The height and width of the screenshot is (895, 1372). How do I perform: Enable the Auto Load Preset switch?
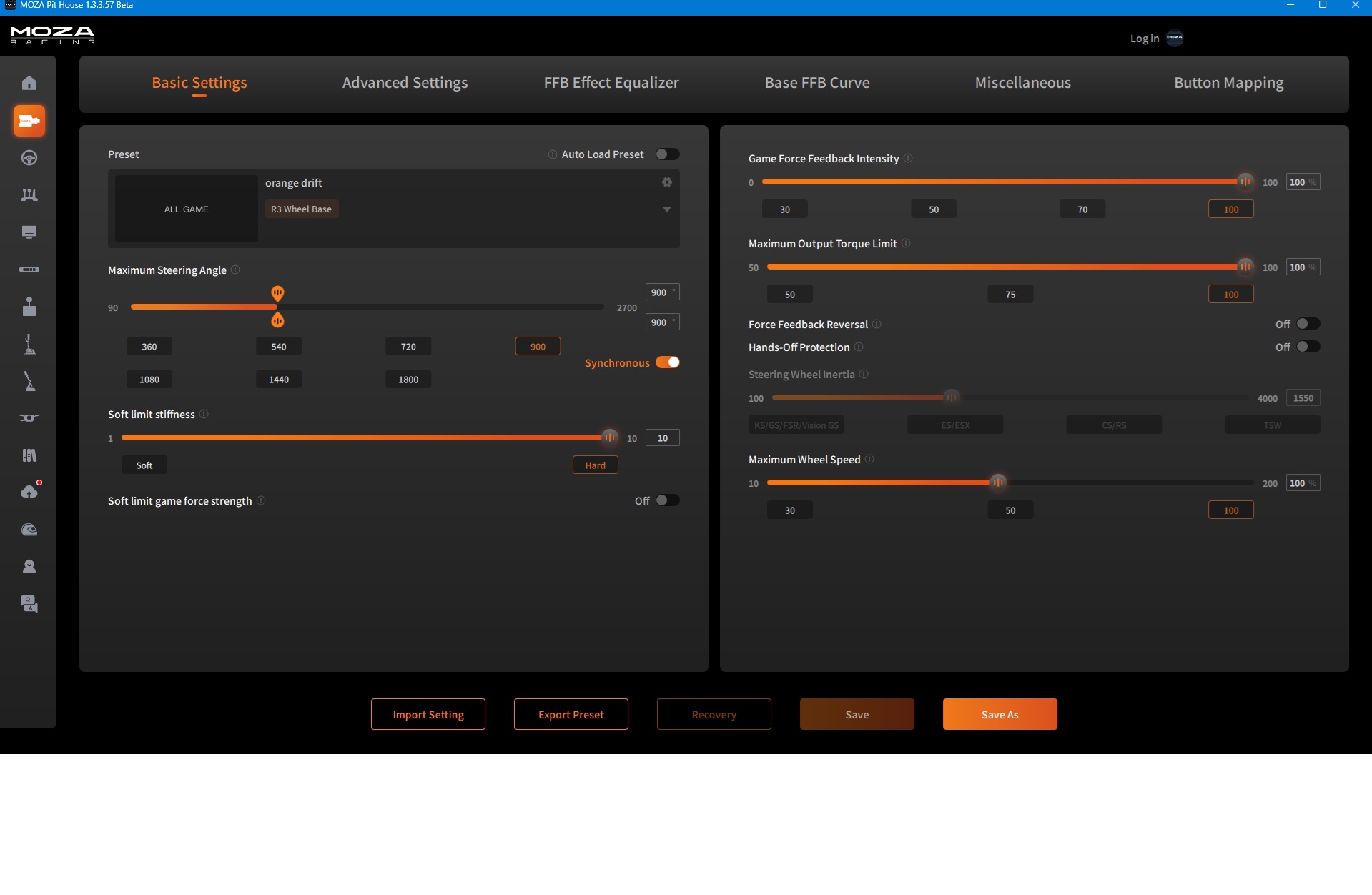tap(668, 154)
